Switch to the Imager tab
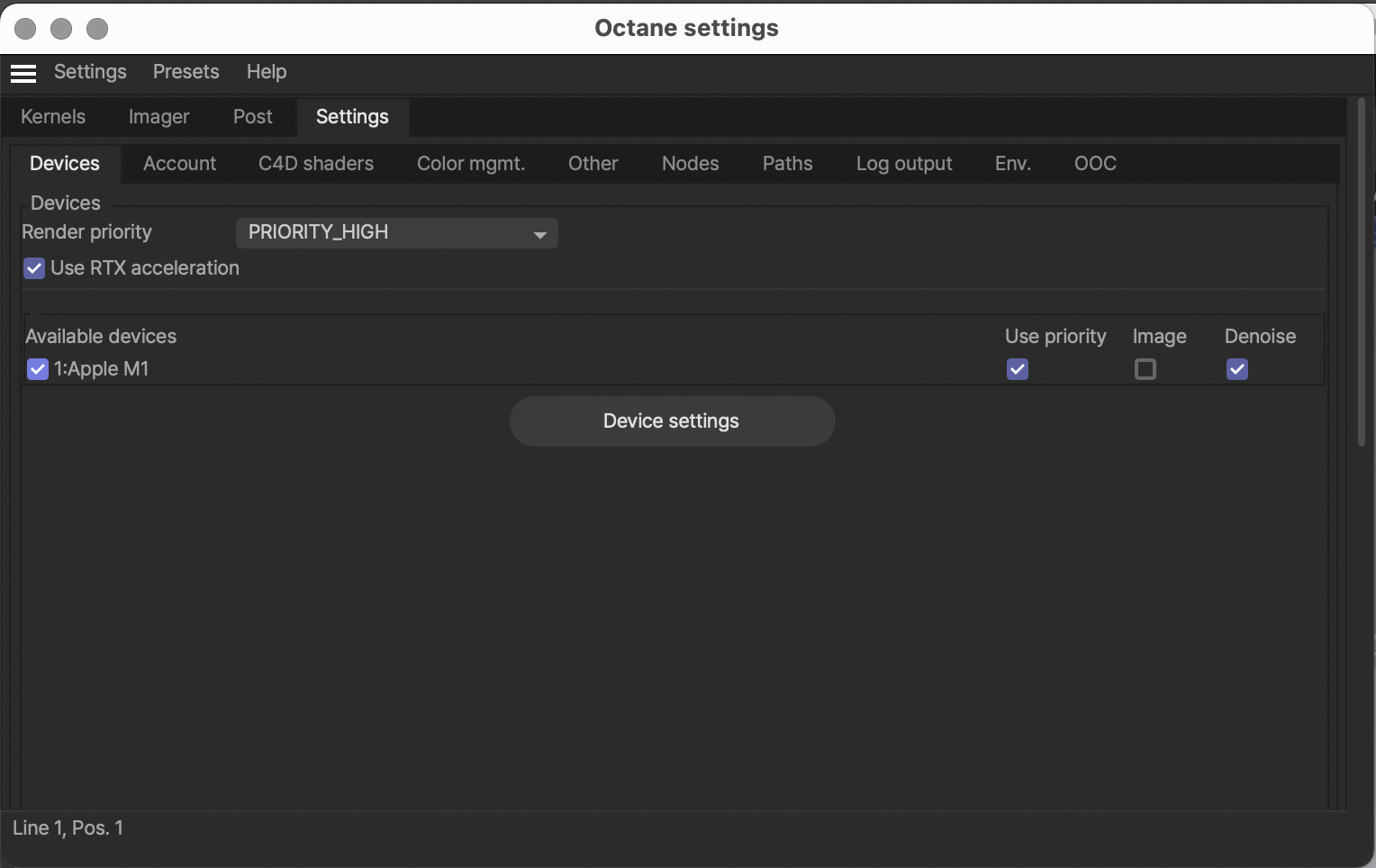The width and height of the screenshot is (1376, 868). [x=158, y=117]
